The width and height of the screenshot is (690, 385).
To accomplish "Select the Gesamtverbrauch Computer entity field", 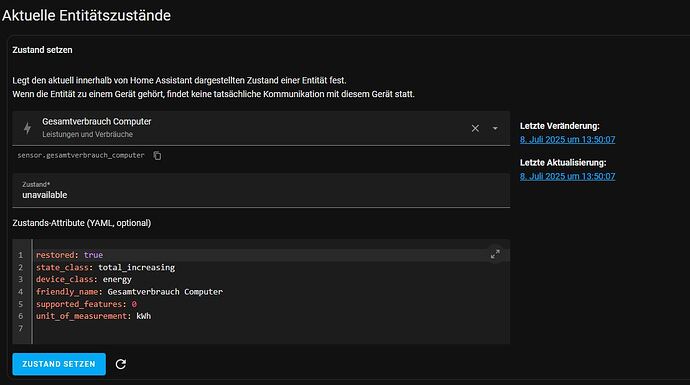I will [x=261, y=128].
